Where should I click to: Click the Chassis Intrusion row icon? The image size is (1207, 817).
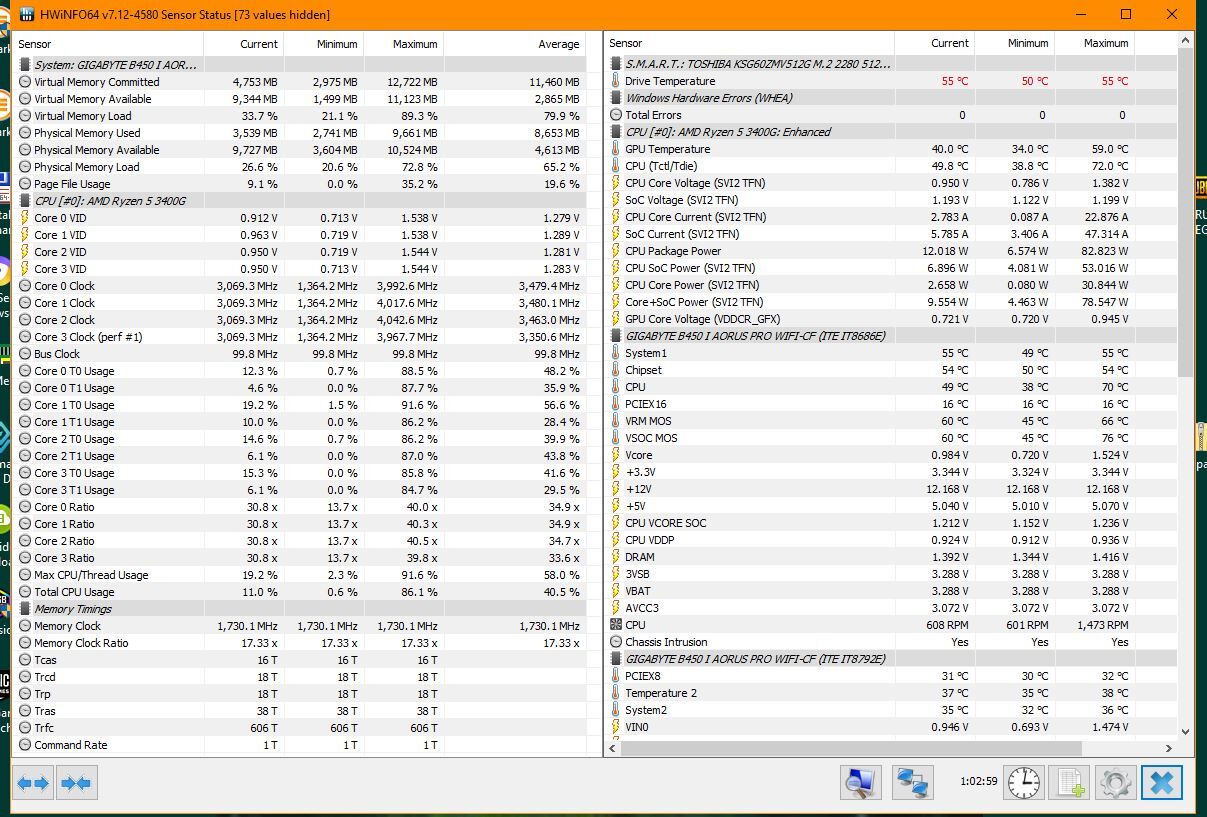[616, 642]
